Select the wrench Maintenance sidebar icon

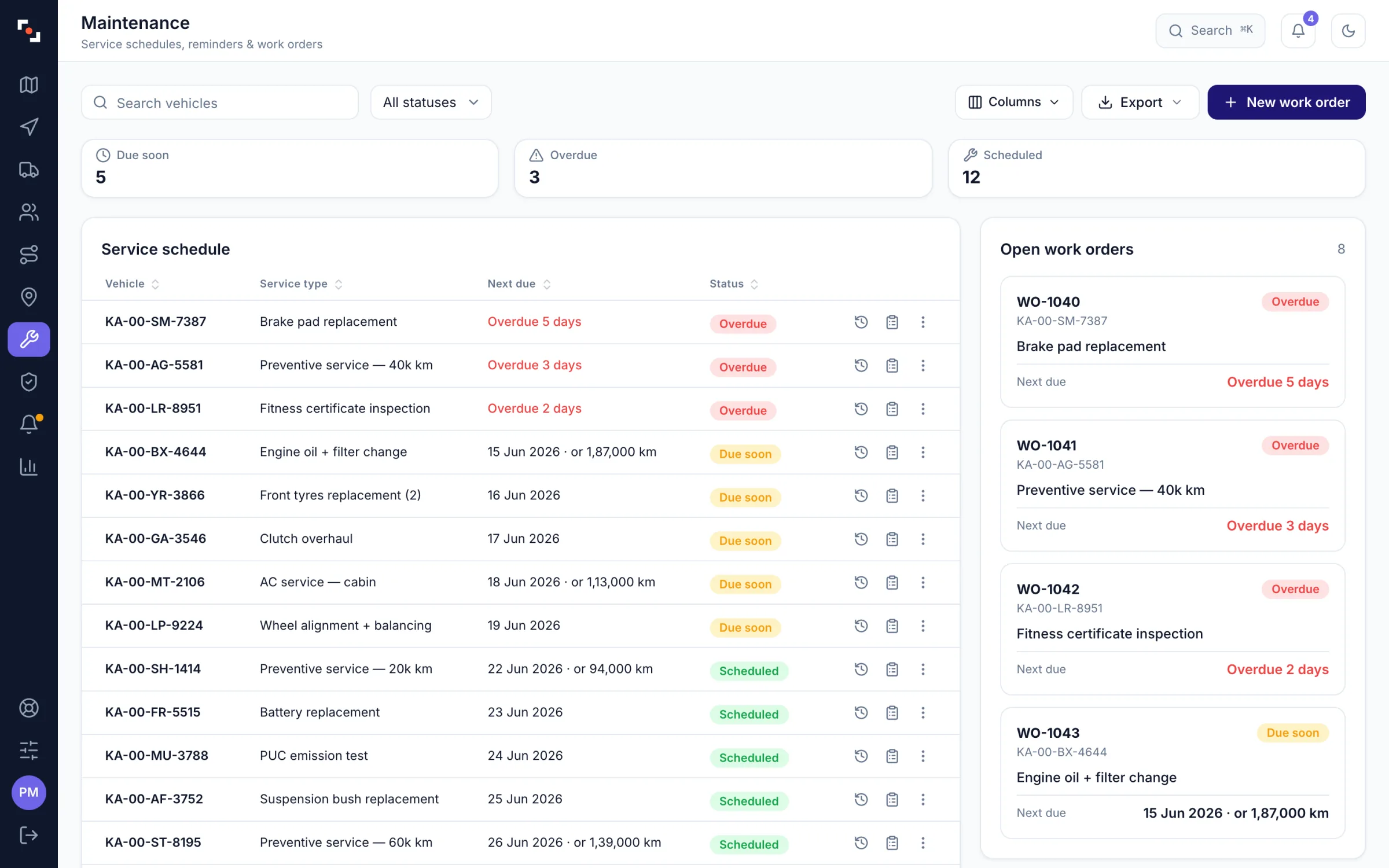[28, 339]
